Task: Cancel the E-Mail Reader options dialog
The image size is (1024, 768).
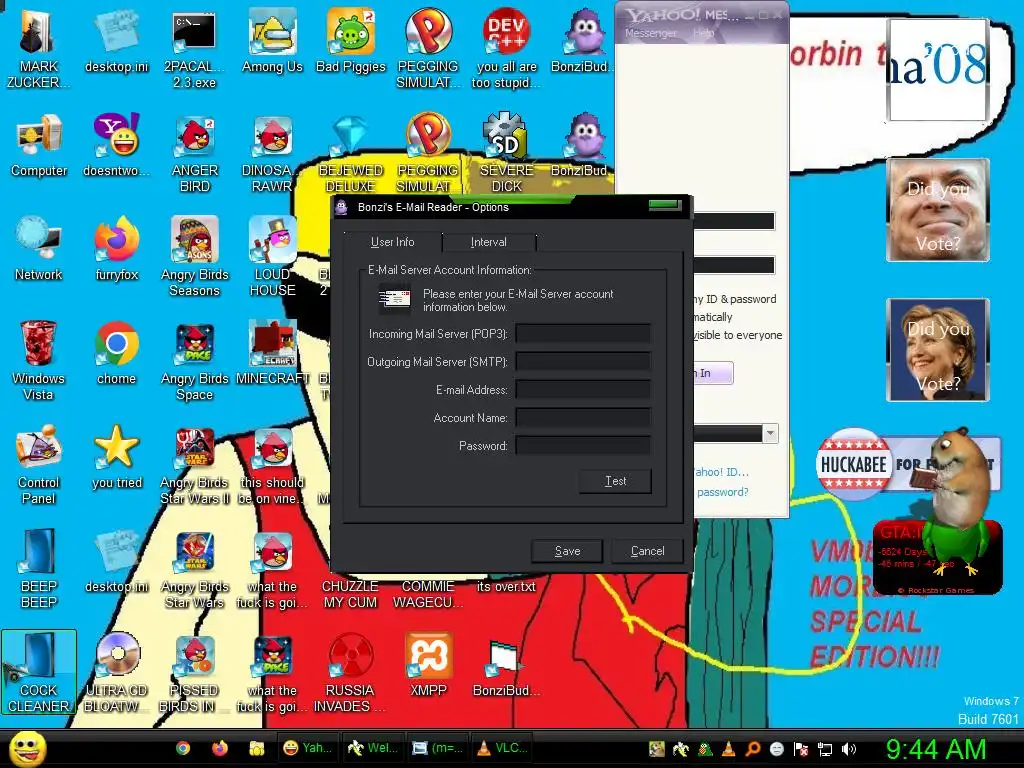Action: click(647, 551)
